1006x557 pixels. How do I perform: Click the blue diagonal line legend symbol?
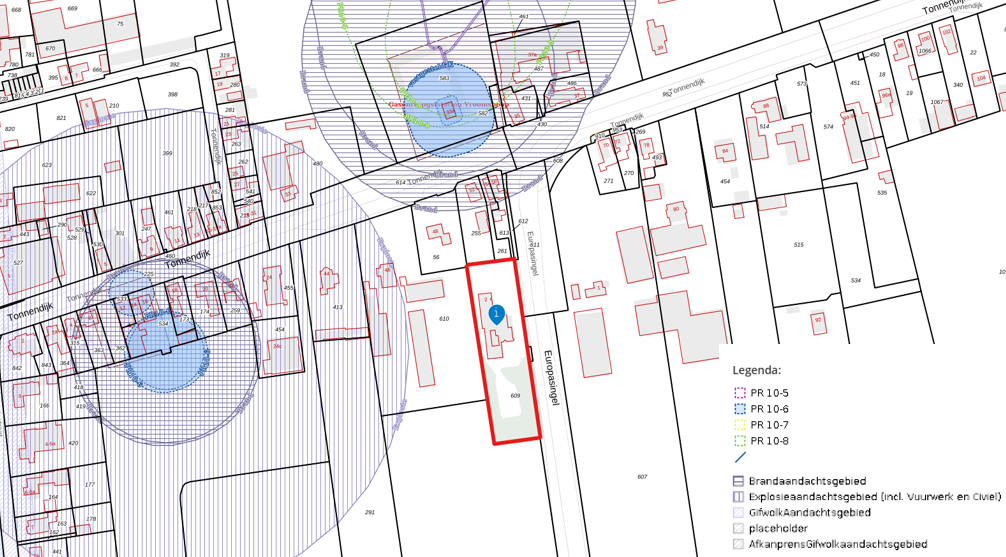[740, 458]
